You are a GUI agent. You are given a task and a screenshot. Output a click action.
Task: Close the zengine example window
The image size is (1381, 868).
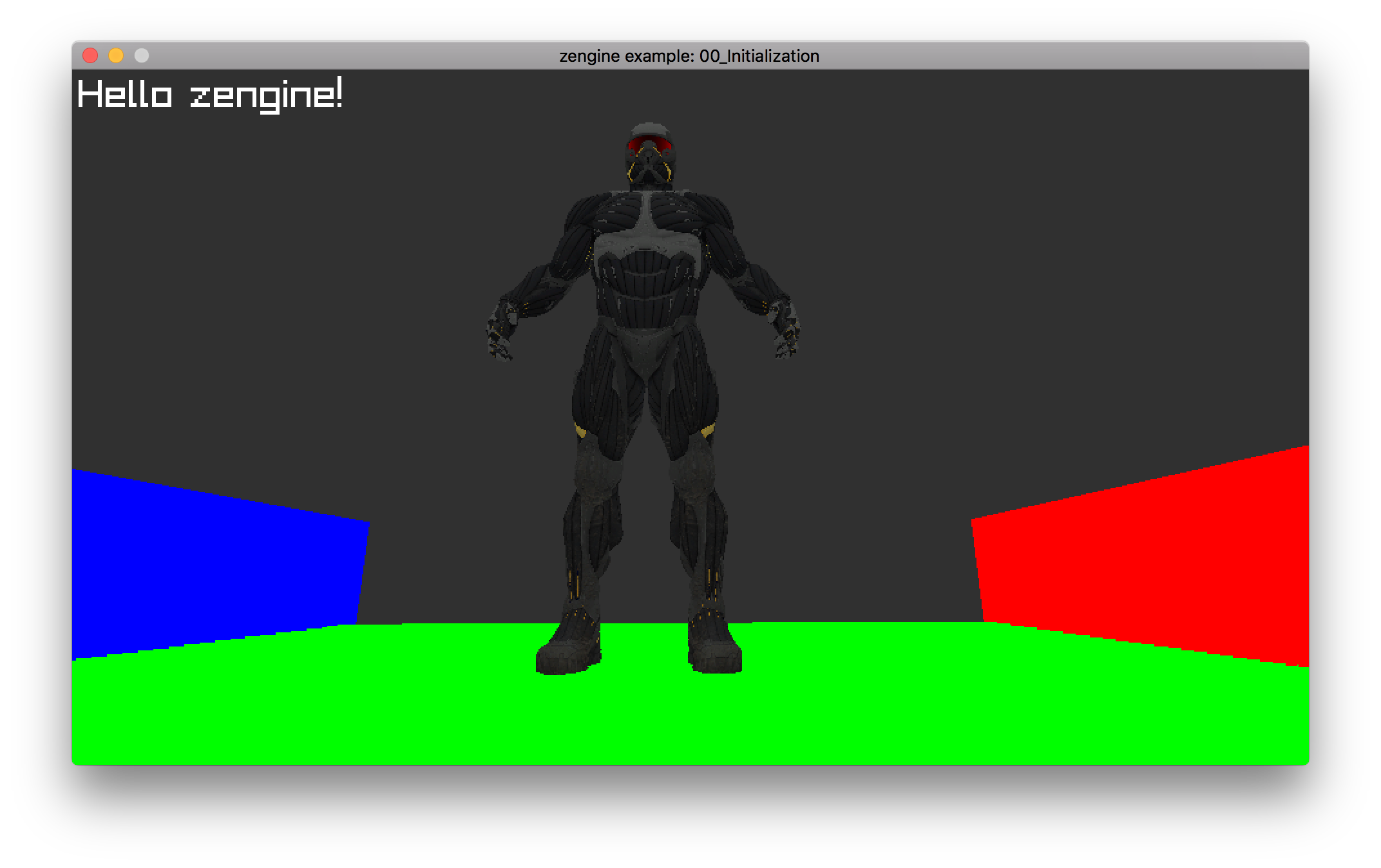tap(90, 56)
